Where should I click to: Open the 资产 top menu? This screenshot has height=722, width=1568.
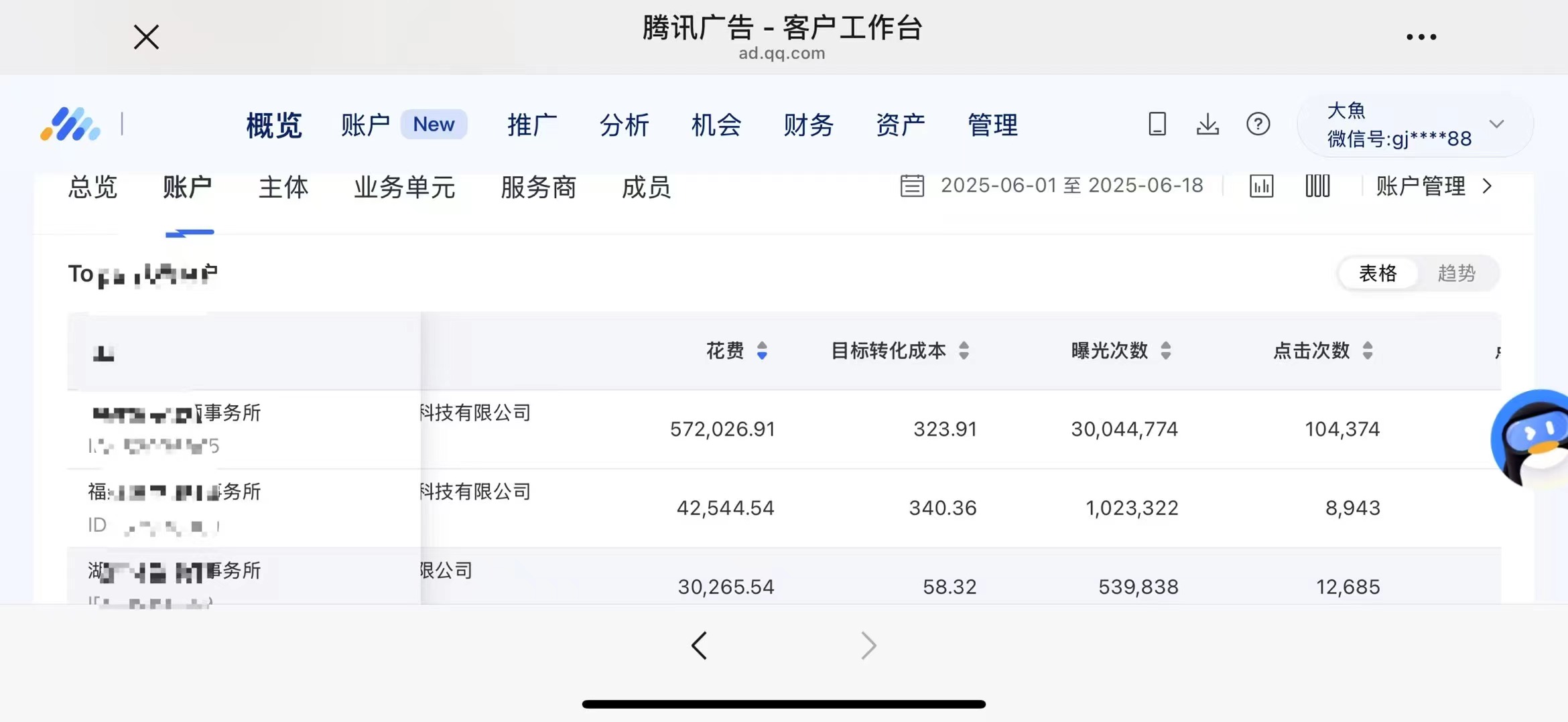(x=901, y=125)
